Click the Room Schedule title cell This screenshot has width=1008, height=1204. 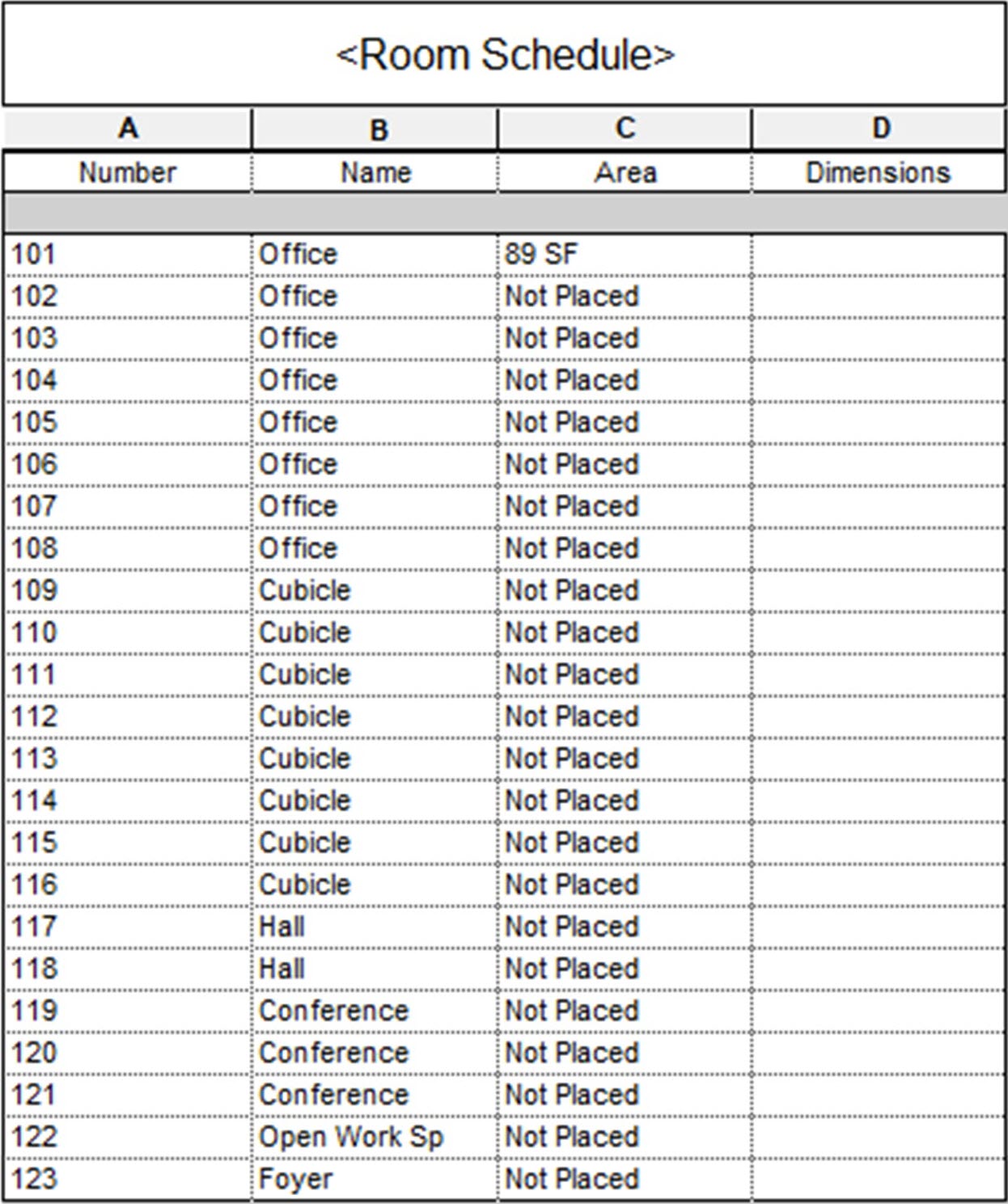point(504,55)
